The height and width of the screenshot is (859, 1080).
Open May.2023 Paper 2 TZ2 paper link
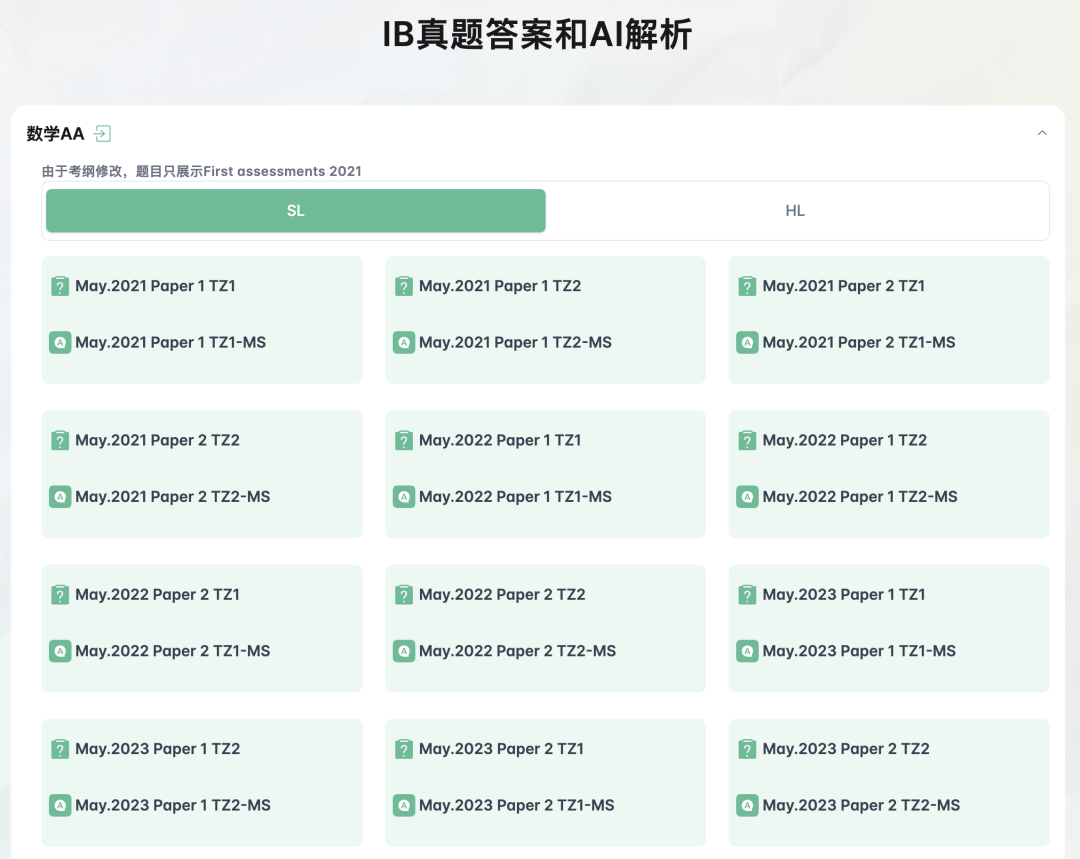[847, 749]
